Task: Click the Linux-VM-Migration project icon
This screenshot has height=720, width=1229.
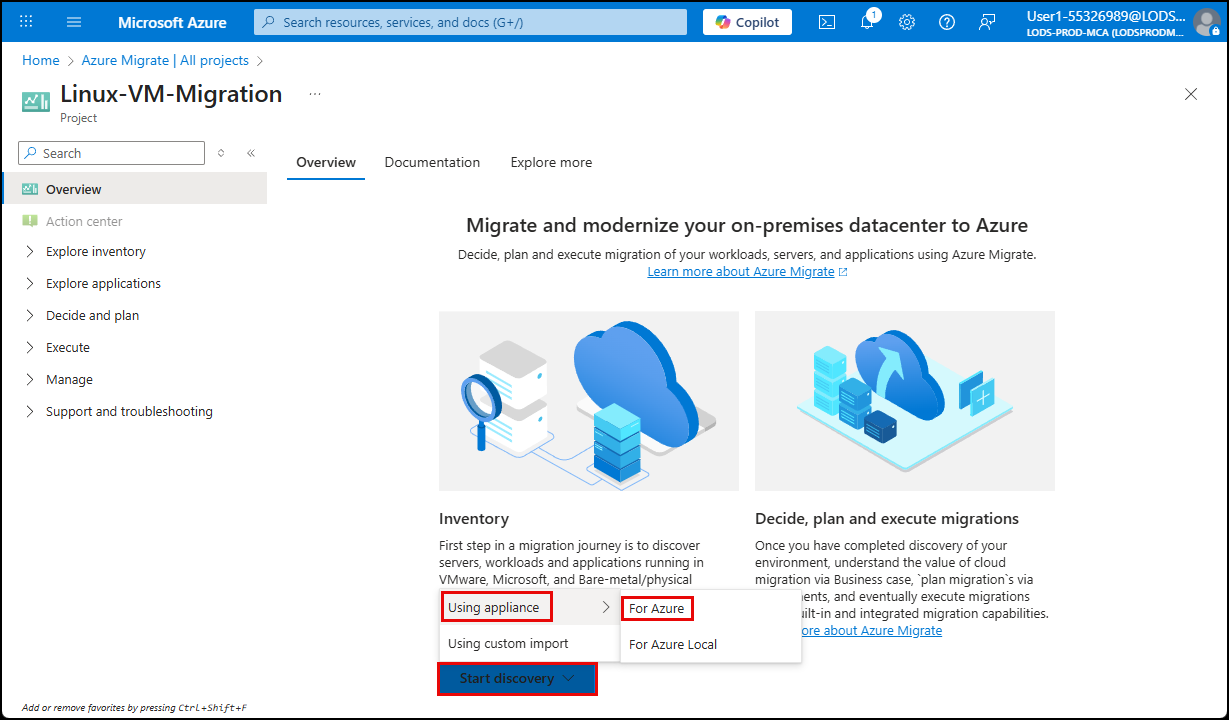Action: (36, 101)
